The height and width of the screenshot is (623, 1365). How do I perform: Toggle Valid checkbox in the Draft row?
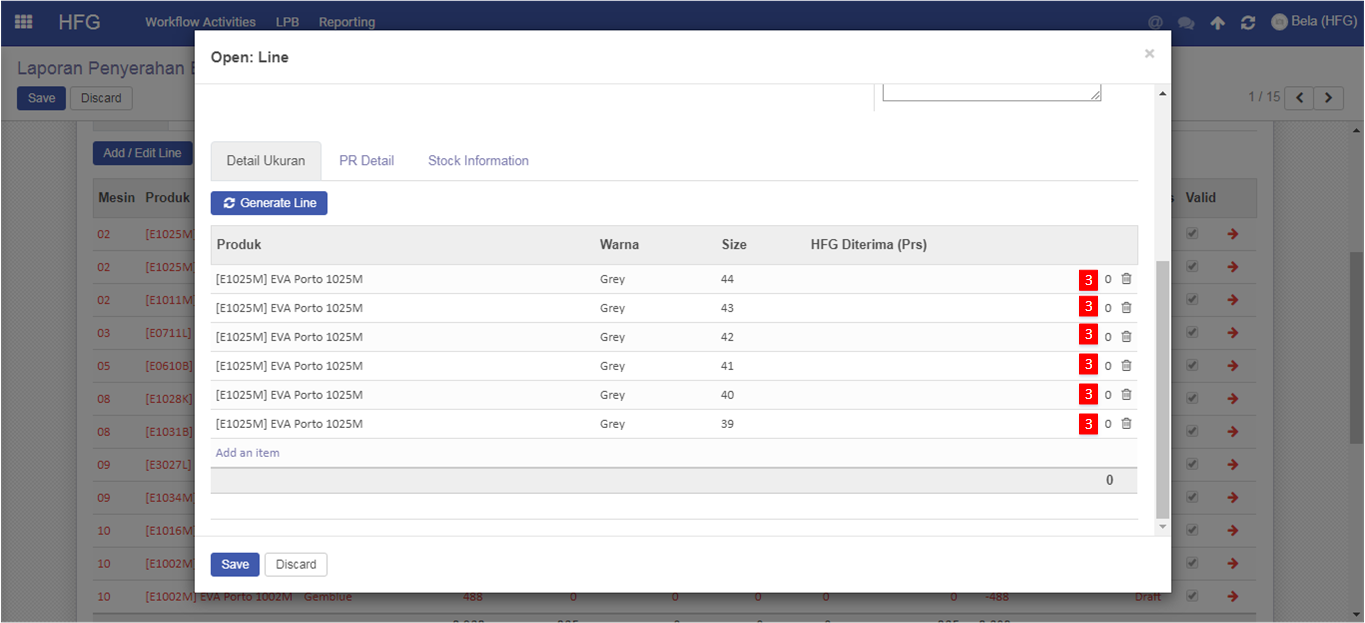(x=1191, y=596)
